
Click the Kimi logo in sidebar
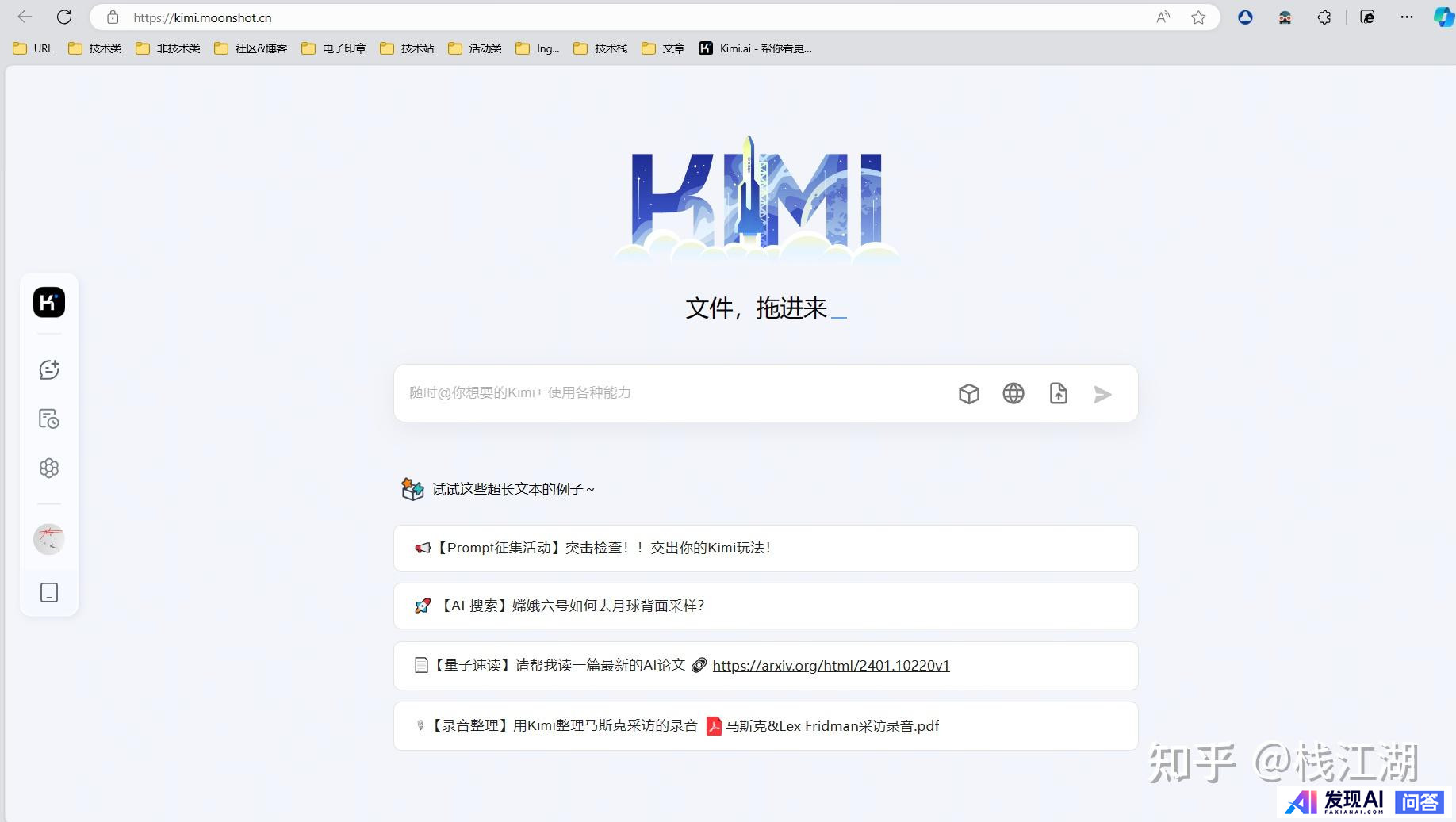(49, 302)
